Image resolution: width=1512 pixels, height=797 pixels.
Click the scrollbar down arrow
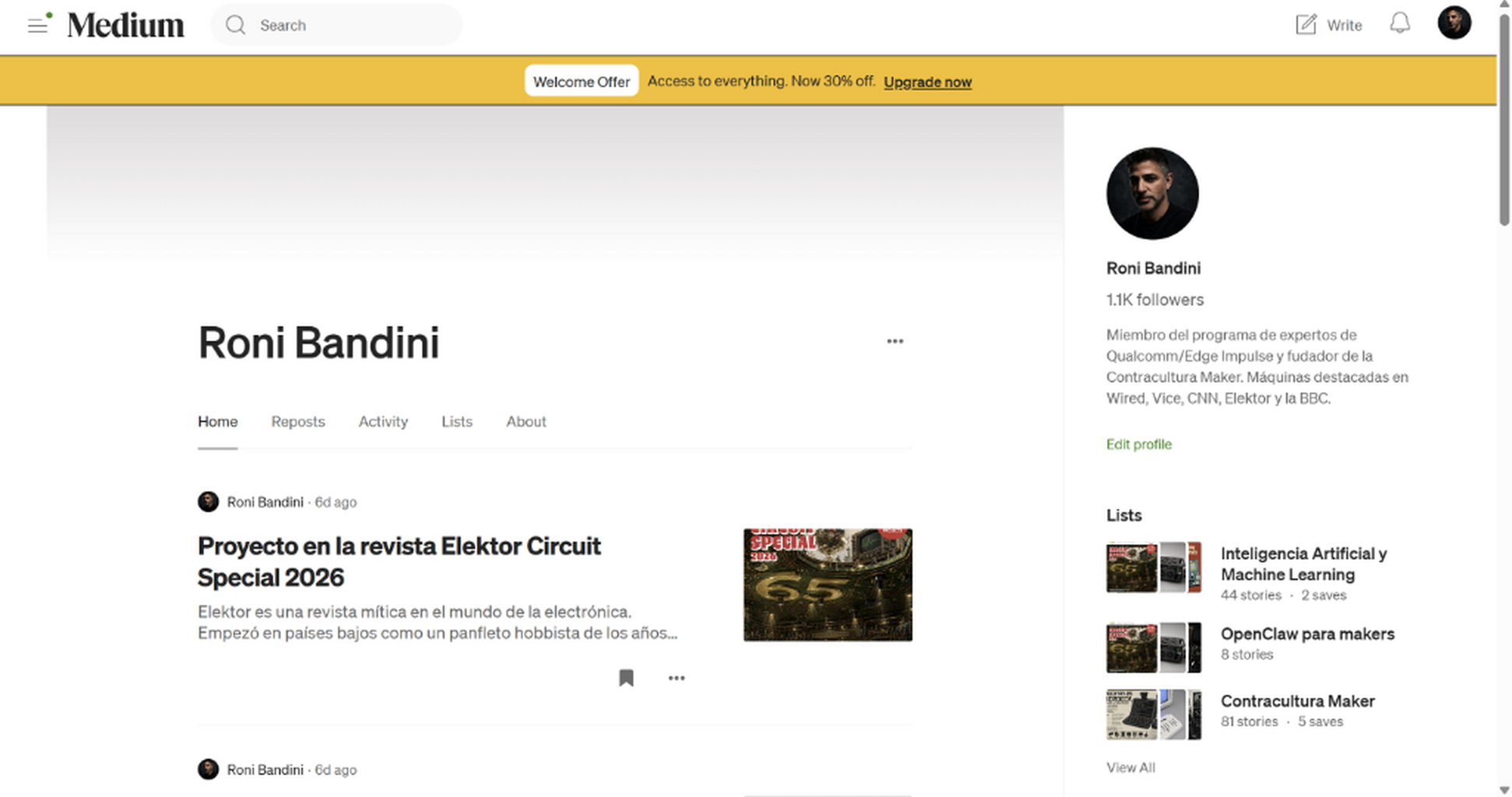pyautogui.click(x=1504, y=791)
